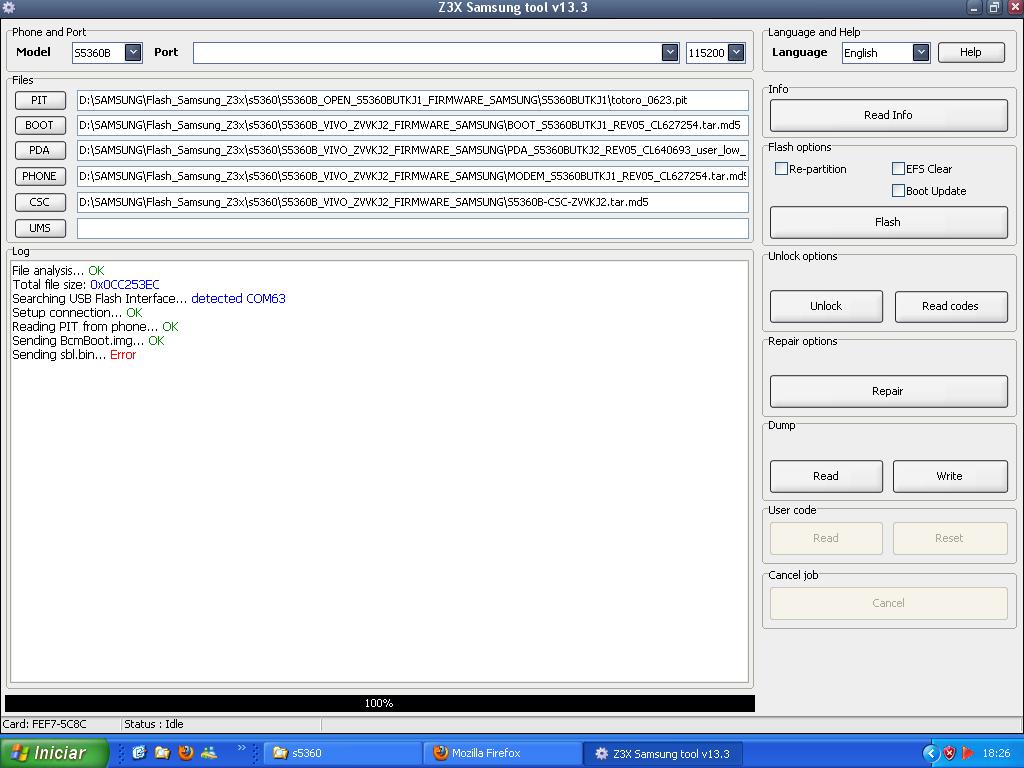1024x768 pixels.
Task: Click the 'Card: FEF7-5C8C' status entry
Action: coord(44,724)
